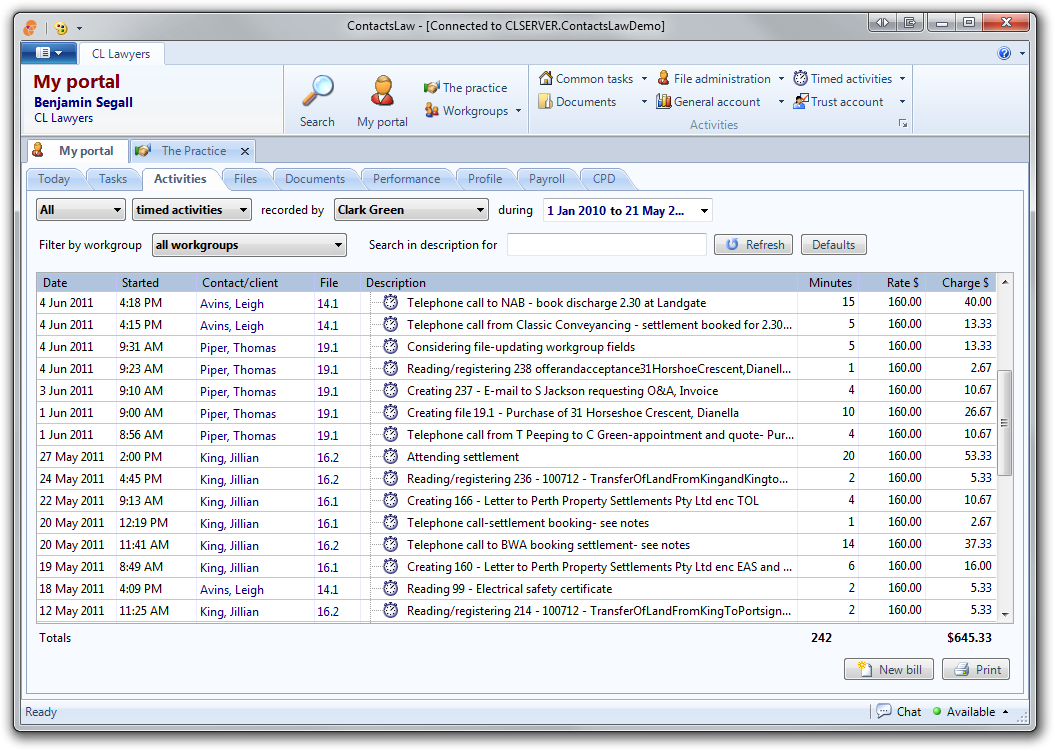Click the Timed activities clock icon
Image resolution: width=1055 pixels, height=751 pixels.
(800, 79)
